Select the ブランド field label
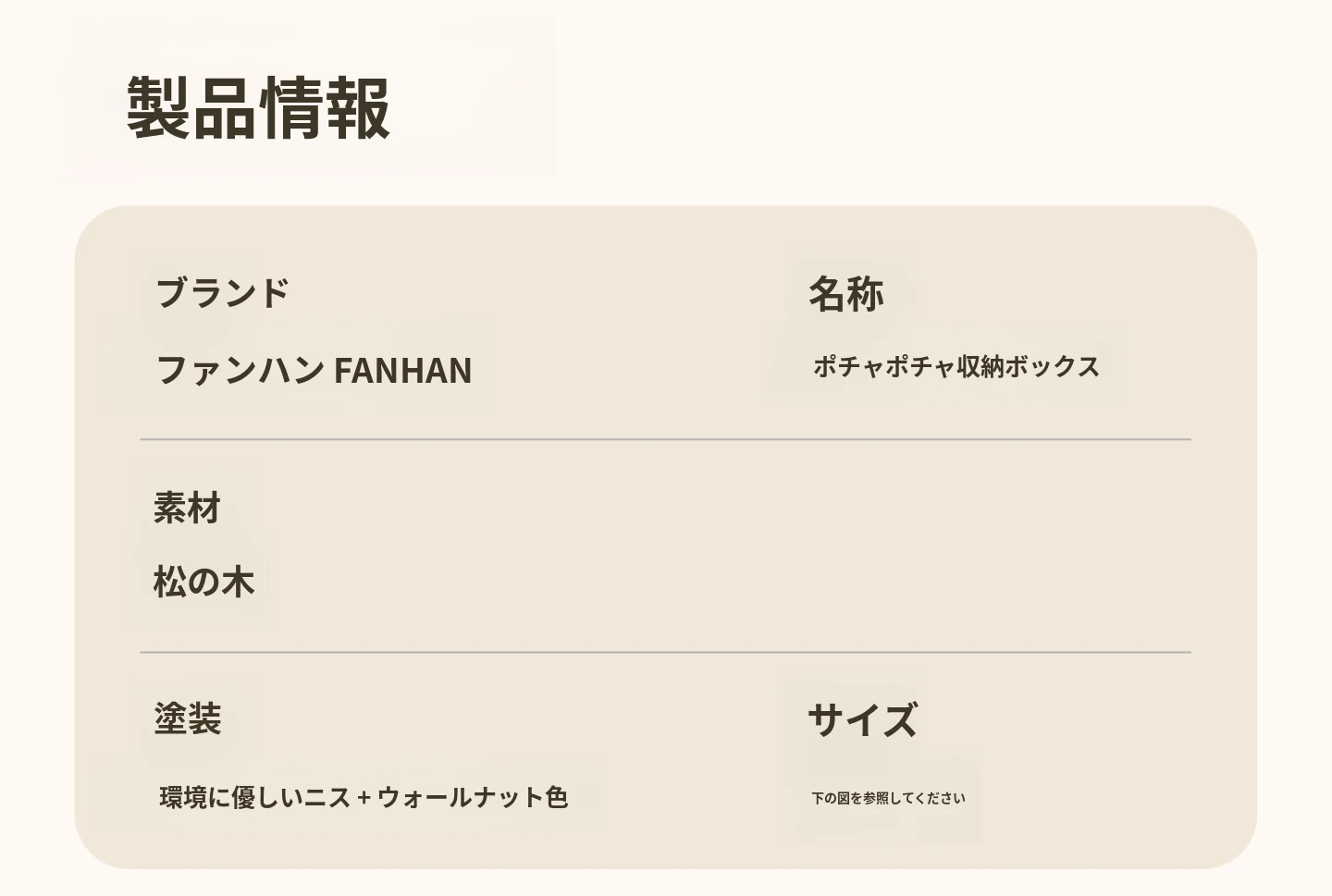The image size is (1332, 896). tap(222, 293)
